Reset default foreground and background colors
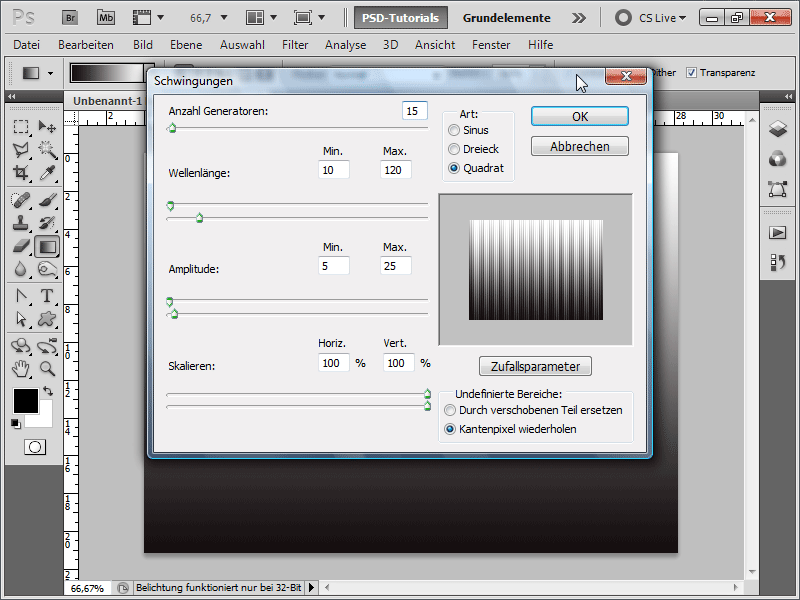The image size is (800, 600). [16, 423]
